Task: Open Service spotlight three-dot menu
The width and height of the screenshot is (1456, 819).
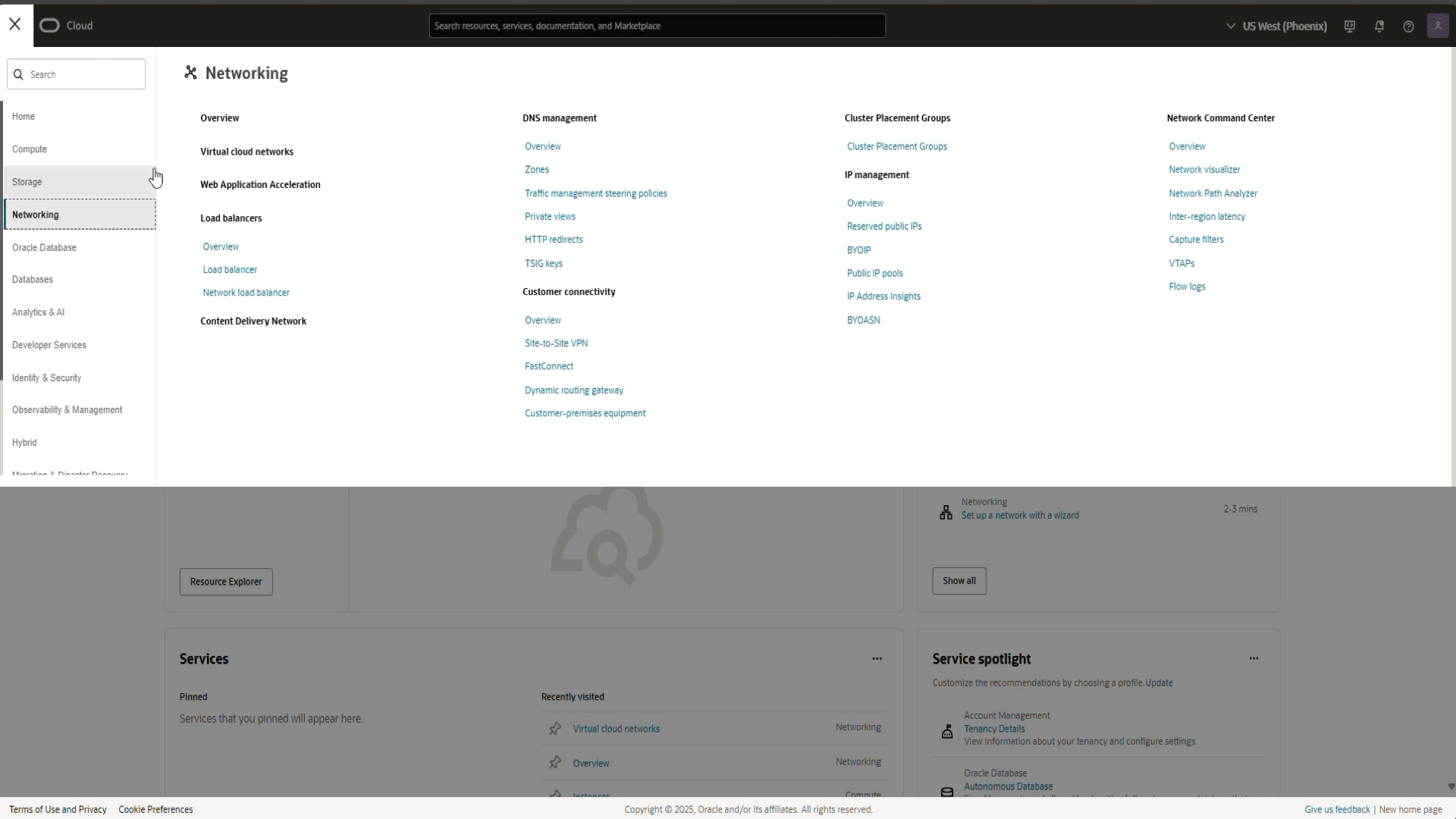Action: click(x=1254, y=659)
